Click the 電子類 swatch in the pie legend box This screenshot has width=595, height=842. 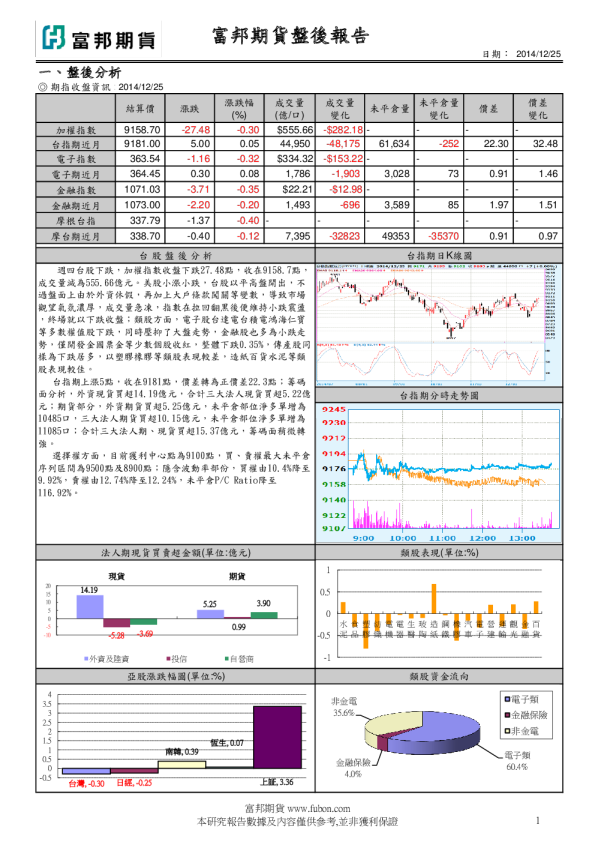tap(507, 699)
